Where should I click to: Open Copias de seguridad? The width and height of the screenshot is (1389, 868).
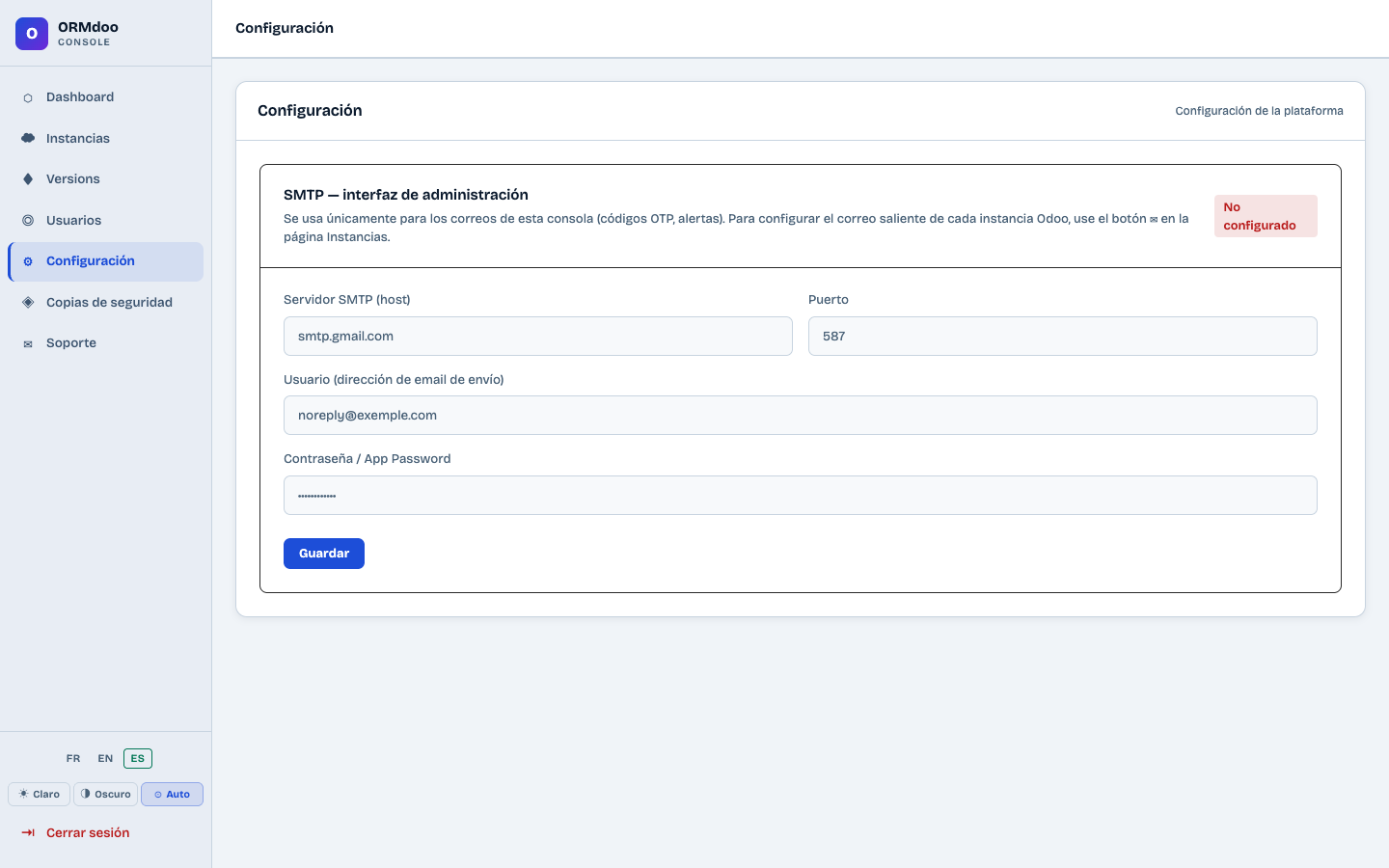106,302
